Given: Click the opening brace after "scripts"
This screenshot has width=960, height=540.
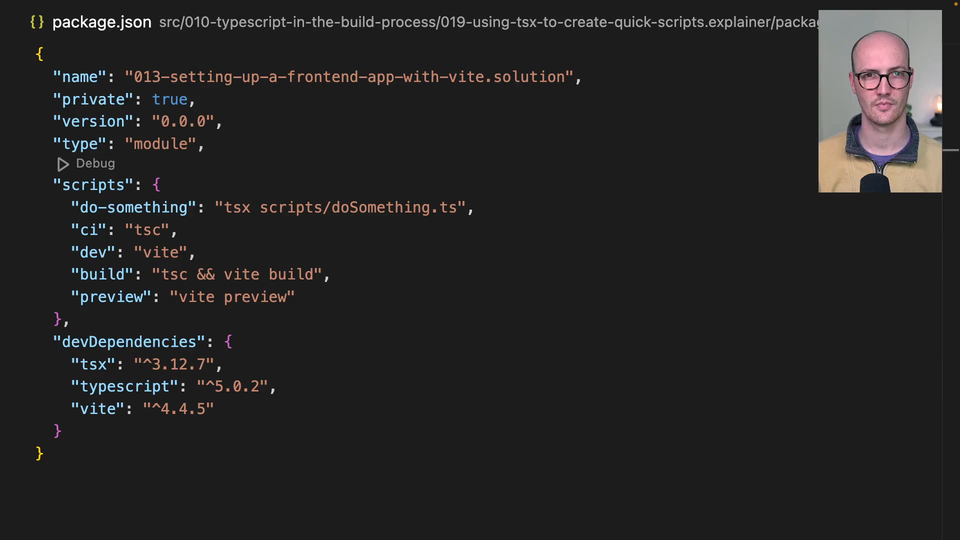Looking at the screenshot, I should pyautogui.click(x=156, y=185).
